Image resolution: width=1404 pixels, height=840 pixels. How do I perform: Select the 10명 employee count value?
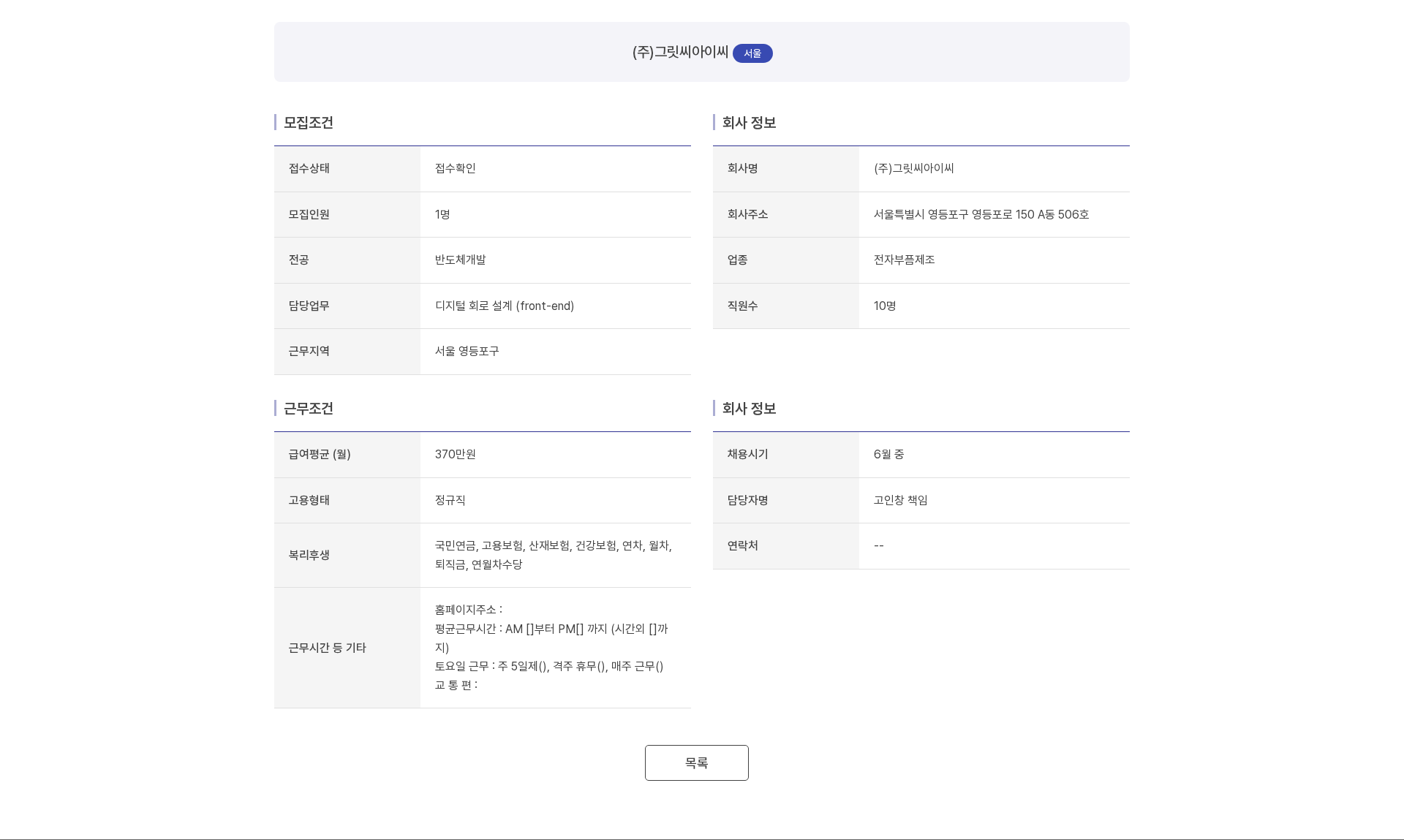[x=885, y=306]
